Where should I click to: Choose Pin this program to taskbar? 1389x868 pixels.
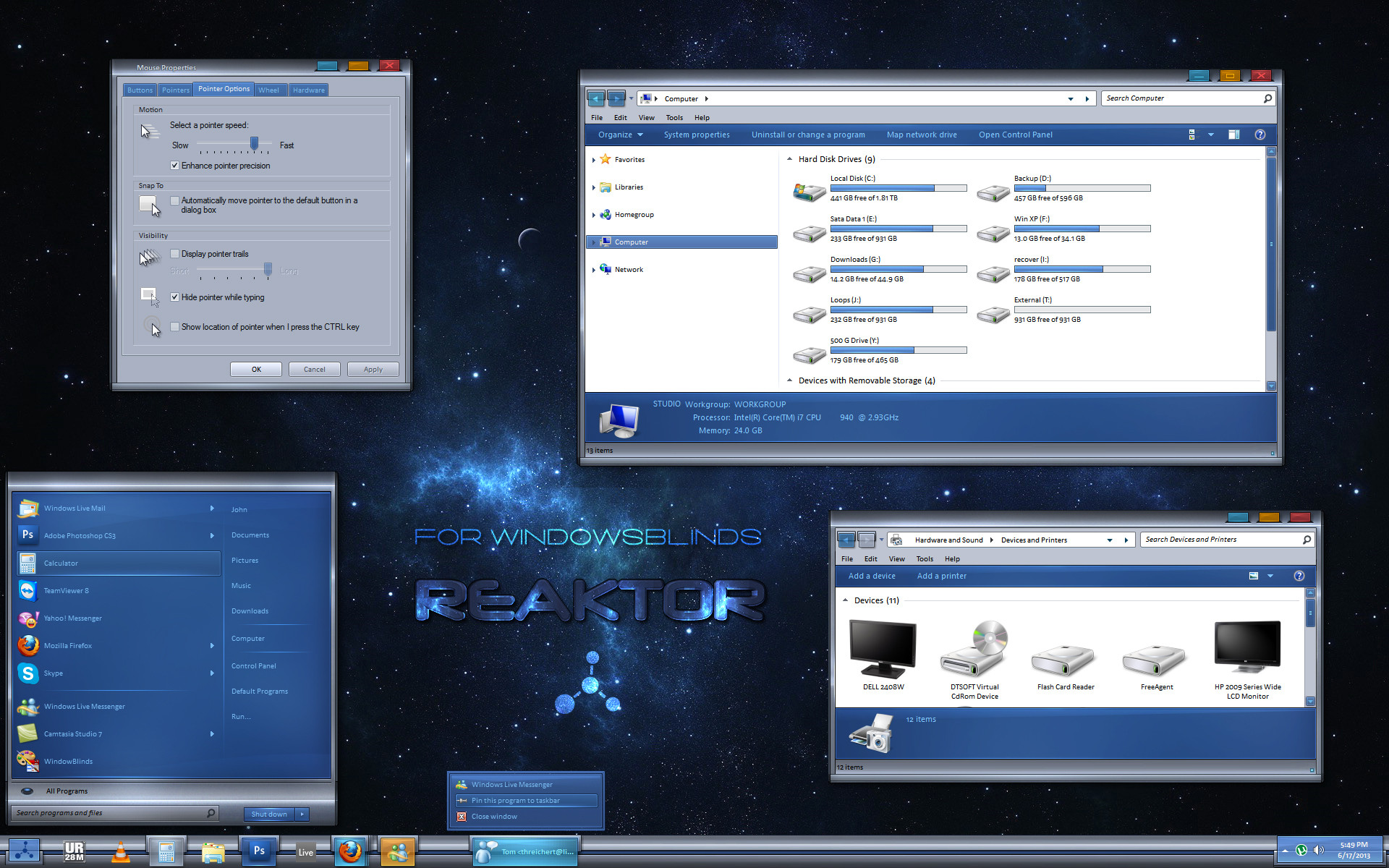526,801
